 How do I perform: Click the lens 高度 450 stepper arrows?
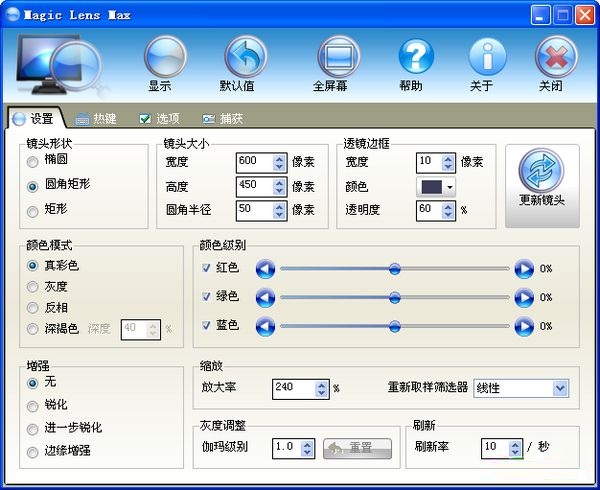coord(280,187)
